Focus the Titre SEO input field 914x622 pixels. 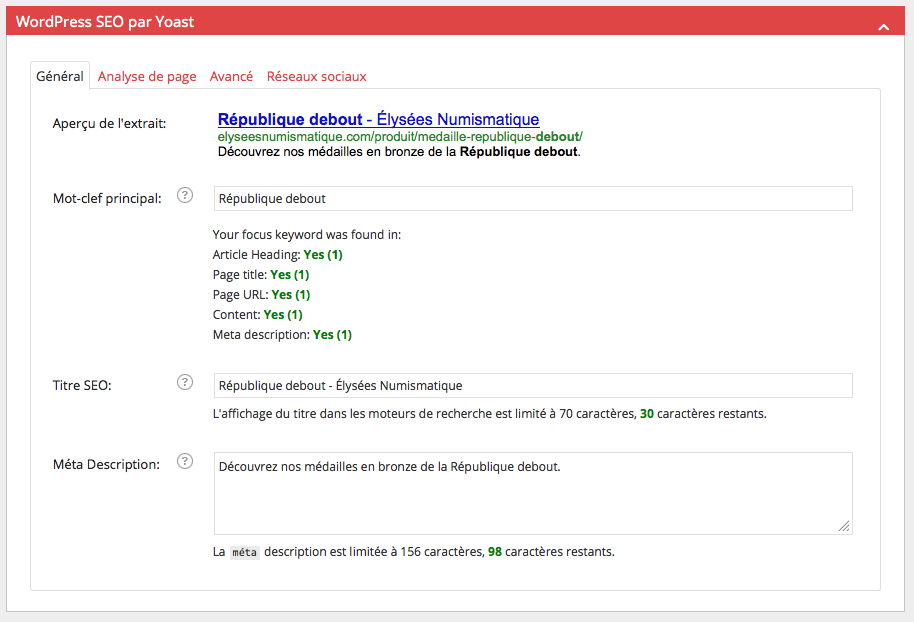[x=533, y=385]
